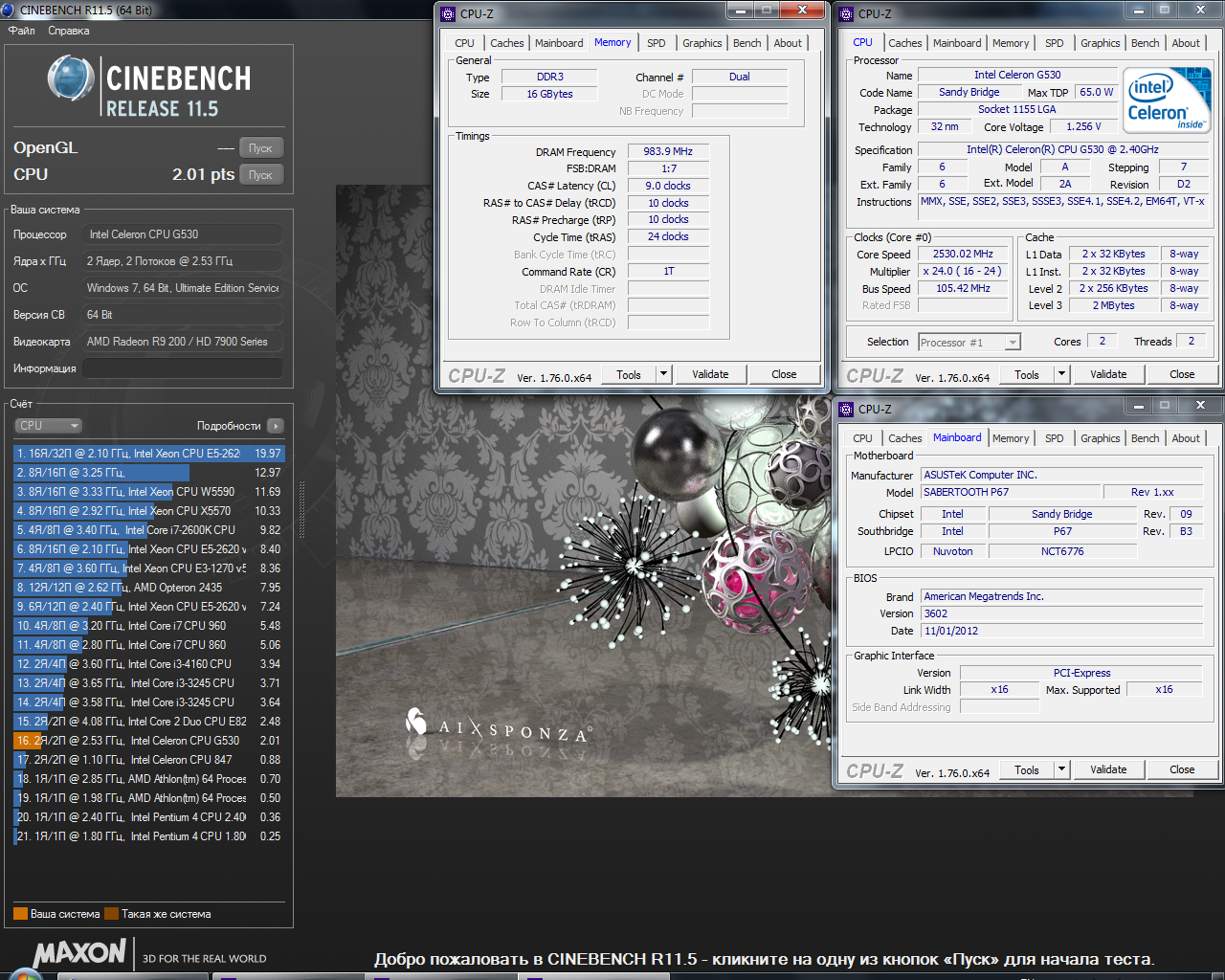Minimize the Memory CPU-Z window
Image resolution: width=1225 pixels, height=980 pixels.
[740, 10]
